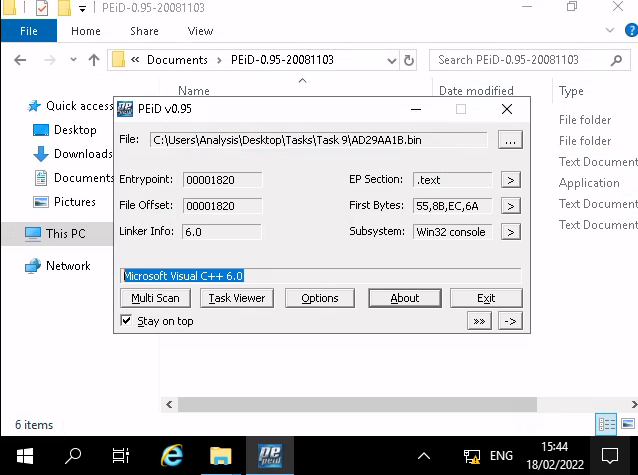Expand Subsystem details arrow button
The height and width of the screenshot is (475, 638).
click(510, 232)
